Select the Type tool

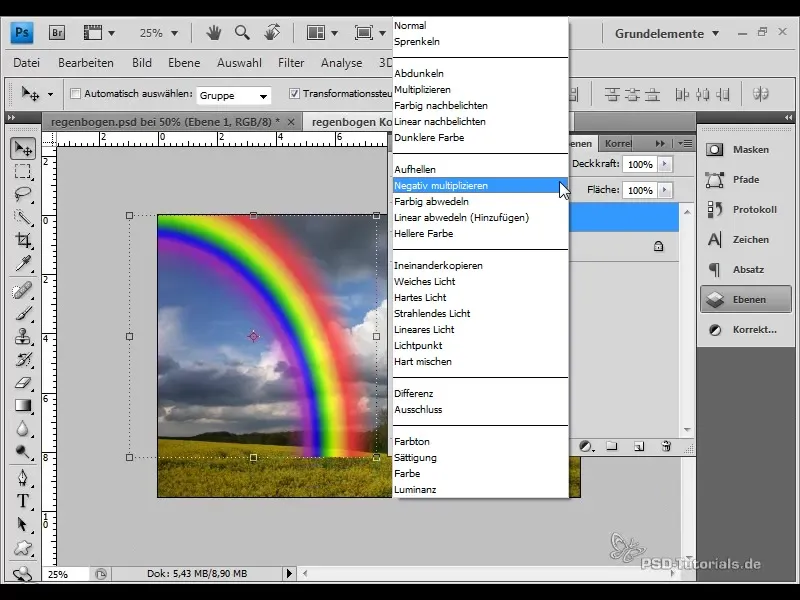(x=23, y=501)
